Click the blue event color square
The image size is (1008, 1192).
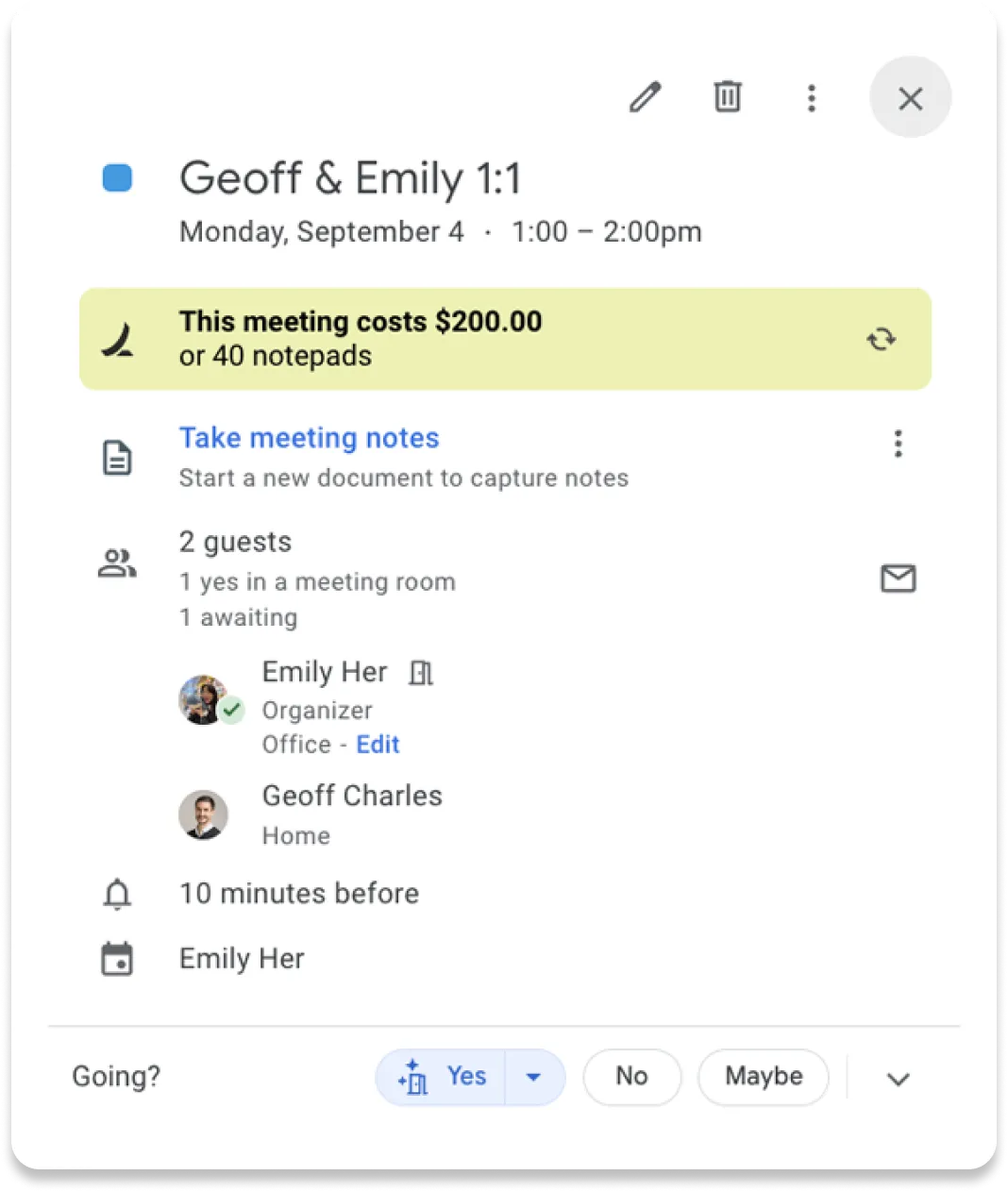(116, 176)
